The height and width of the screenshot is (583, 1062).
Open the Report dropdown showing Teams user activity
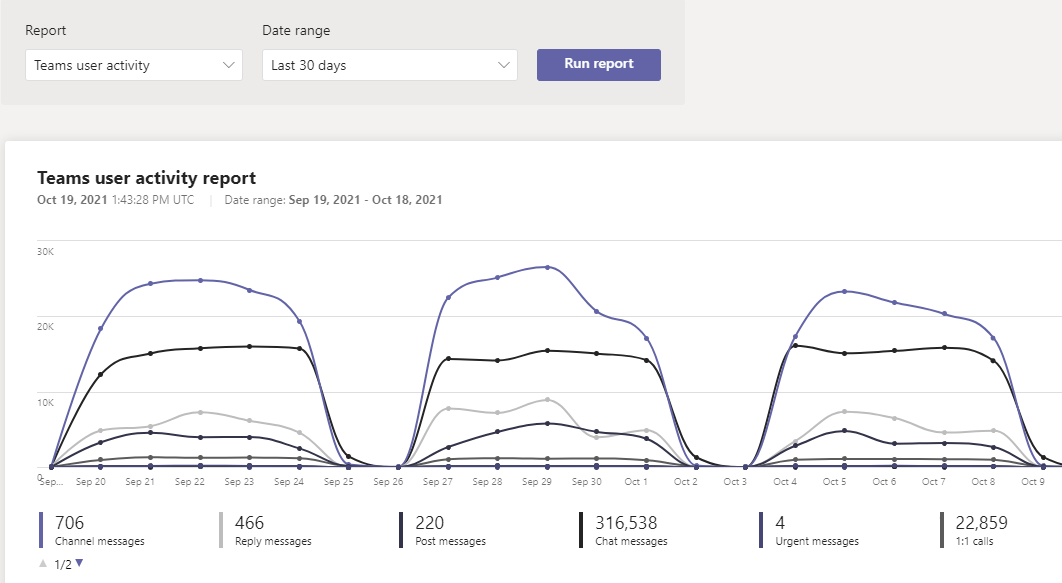(134, 65)
